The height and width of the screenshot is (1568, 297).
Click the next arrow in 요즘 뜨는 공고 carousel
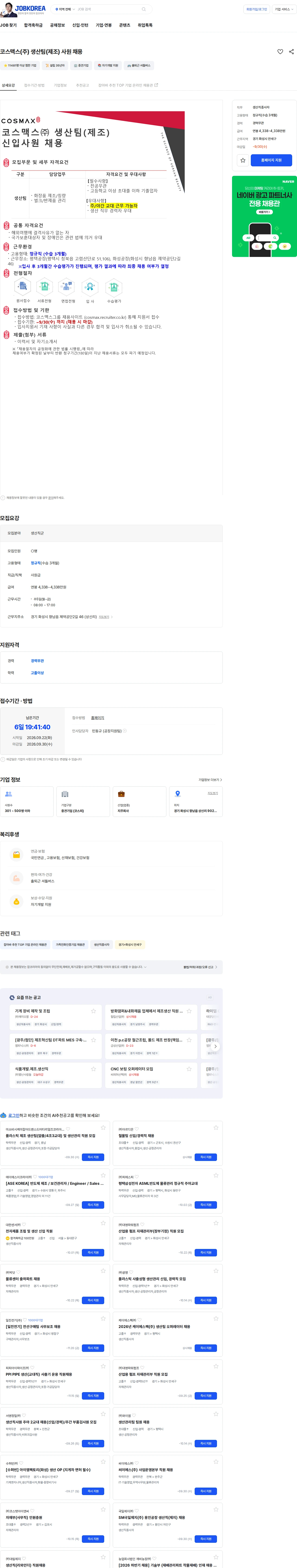coord(215,1046)
